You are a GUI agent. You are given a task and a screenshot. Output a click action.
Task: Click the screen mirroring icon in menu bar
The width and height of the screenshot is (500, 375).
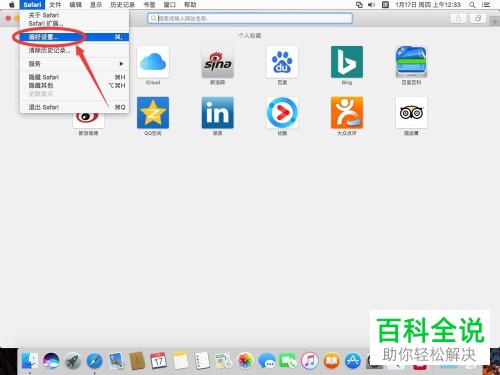click(x=359, y=5)
